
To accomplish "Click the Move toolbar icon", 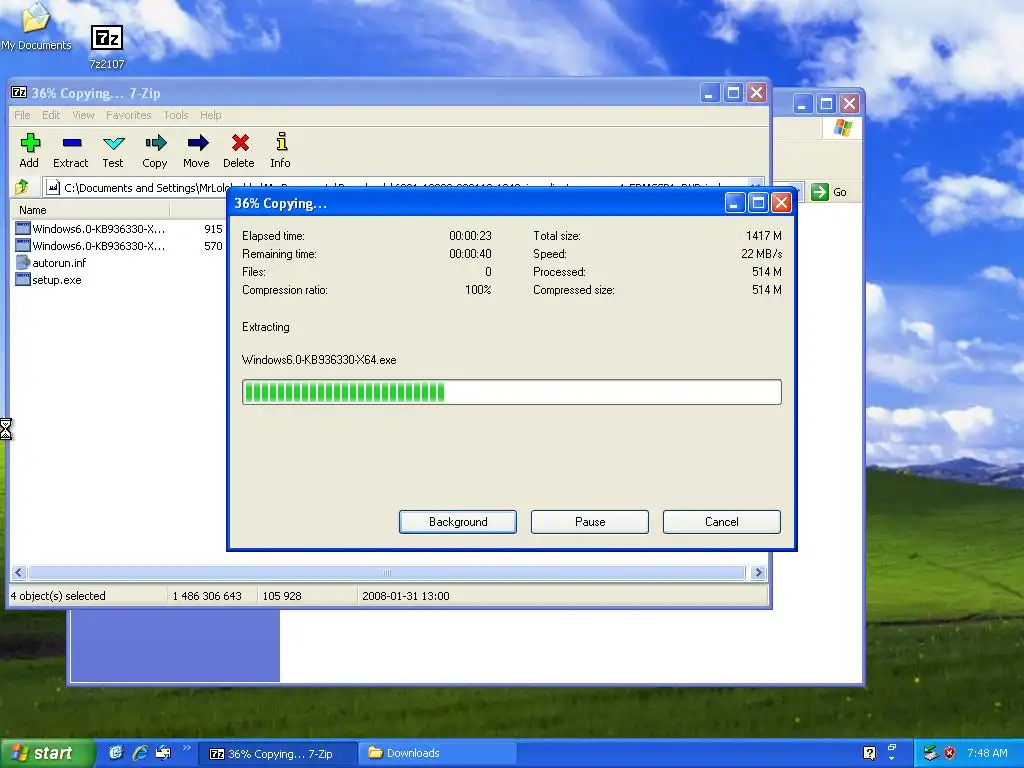I will (x=197, y=143).
